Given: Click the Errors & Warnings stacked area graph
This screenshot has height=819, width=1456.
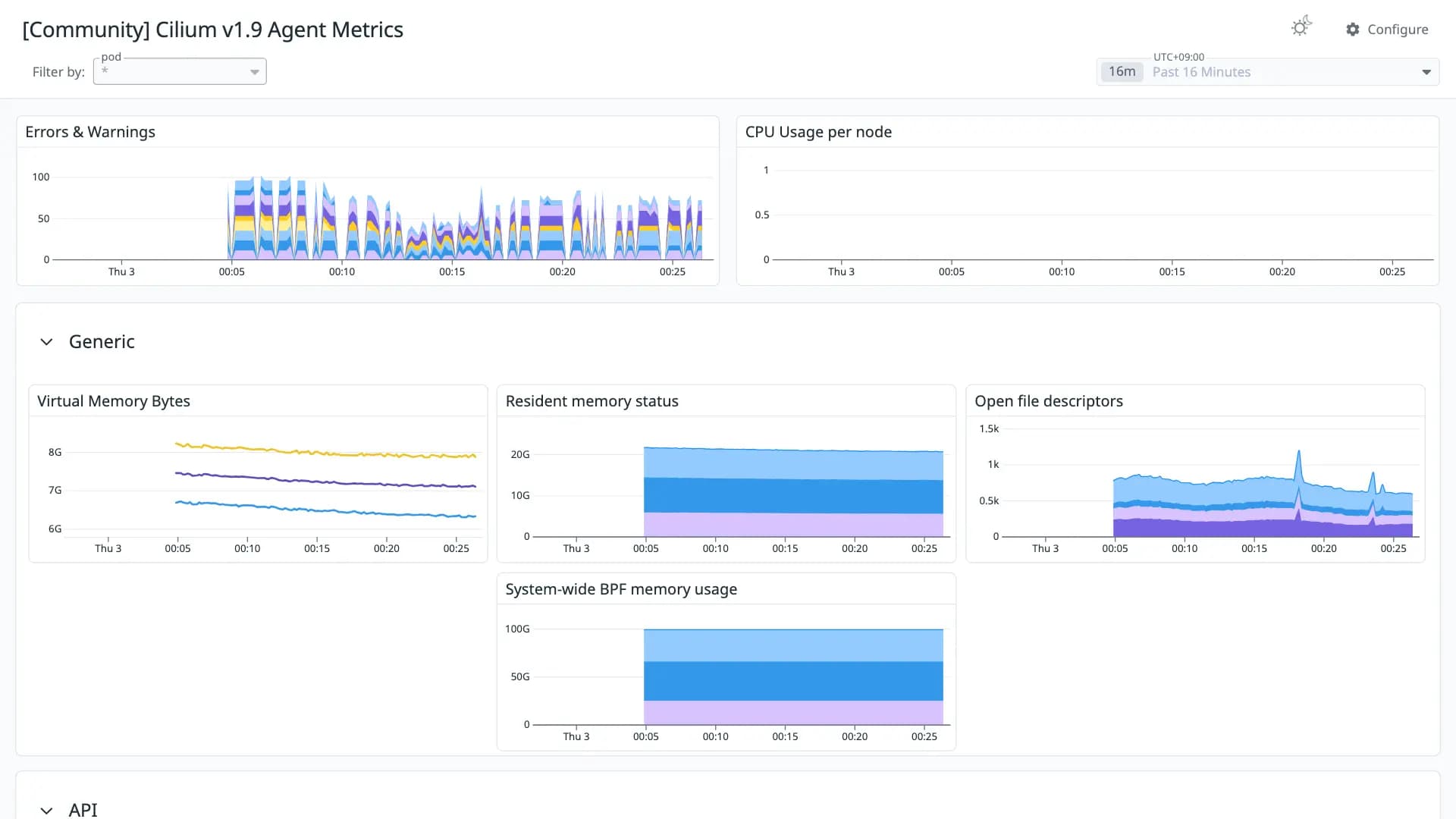Looking at the screenshot, I should pos(465,220).
